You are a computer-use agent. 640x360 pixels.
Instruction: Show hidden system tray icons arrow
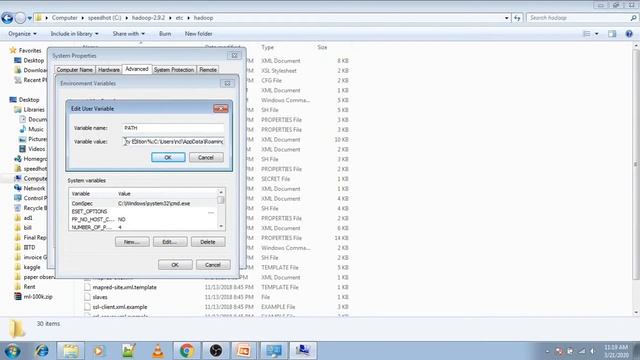(547, 351)
